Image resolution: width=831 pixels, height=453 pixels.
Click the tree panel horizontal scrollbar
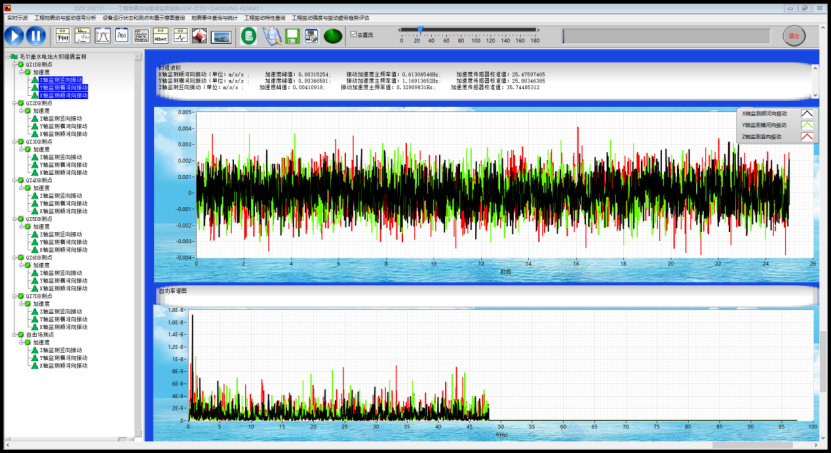pyautogui.click(x=70, y=439)
